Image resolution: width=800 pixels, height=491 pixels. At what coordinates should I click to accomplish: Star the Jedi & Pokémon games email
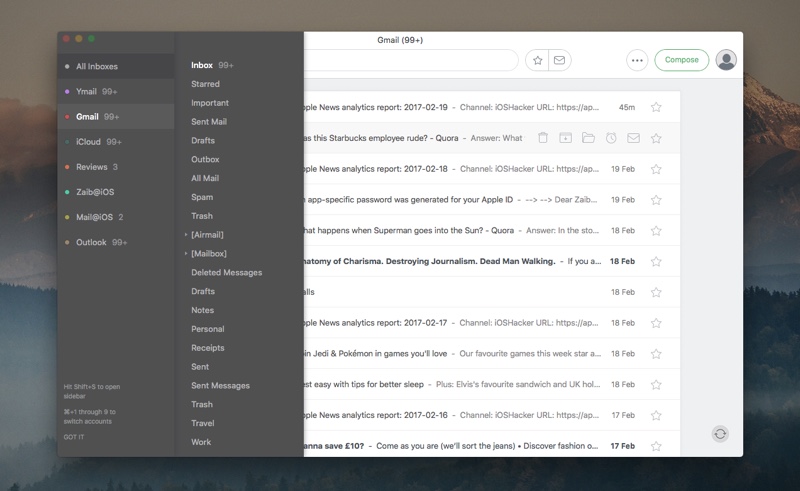(656, 354)
